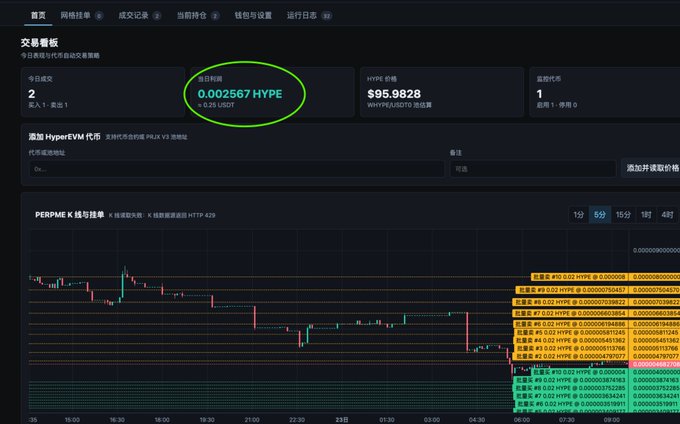Click the PERPME K 线与挂单 chart title
This screenshot has height=424, width=680.
69,215
